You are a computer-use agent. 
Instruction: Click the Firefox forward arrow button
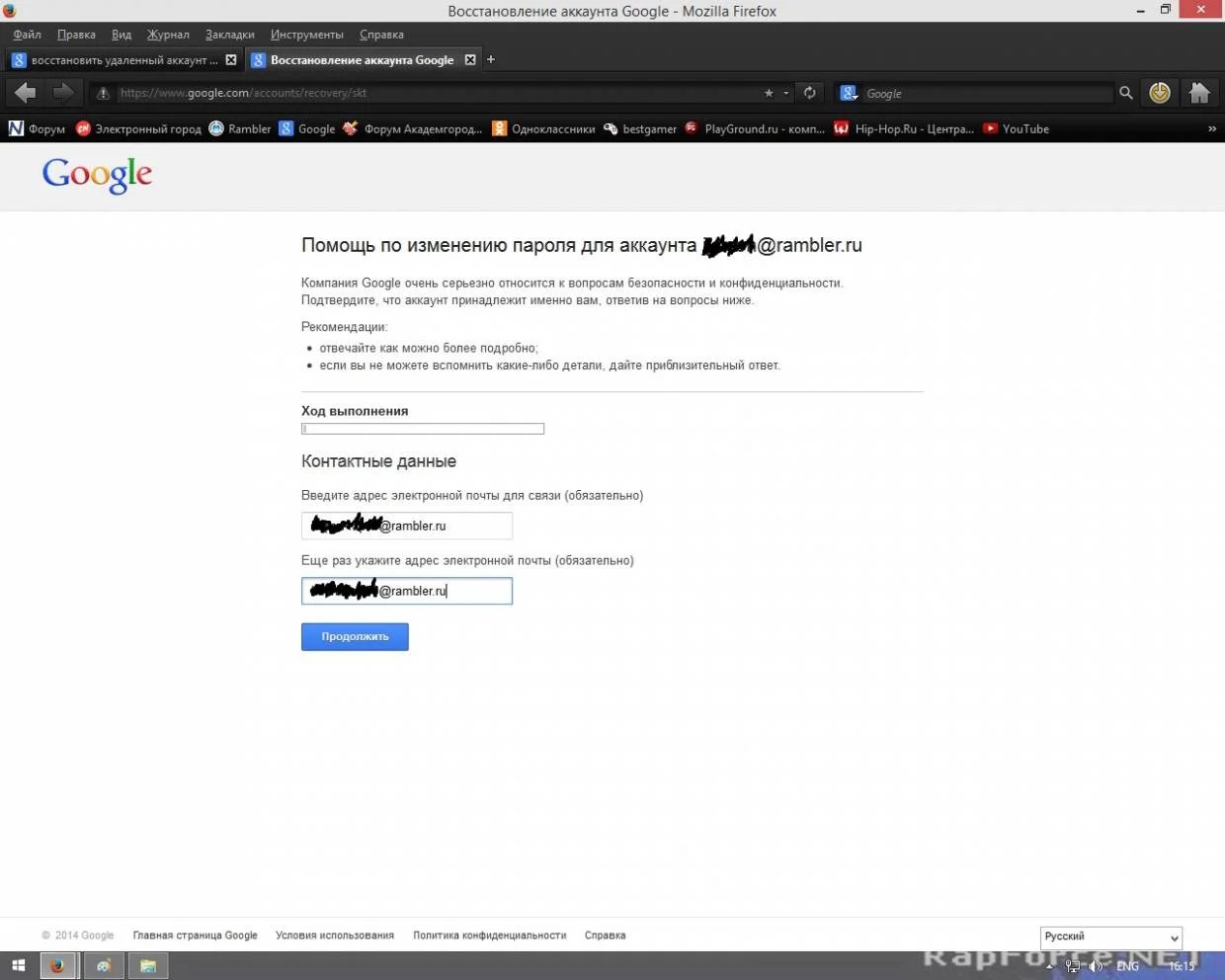tap(63, 93)
